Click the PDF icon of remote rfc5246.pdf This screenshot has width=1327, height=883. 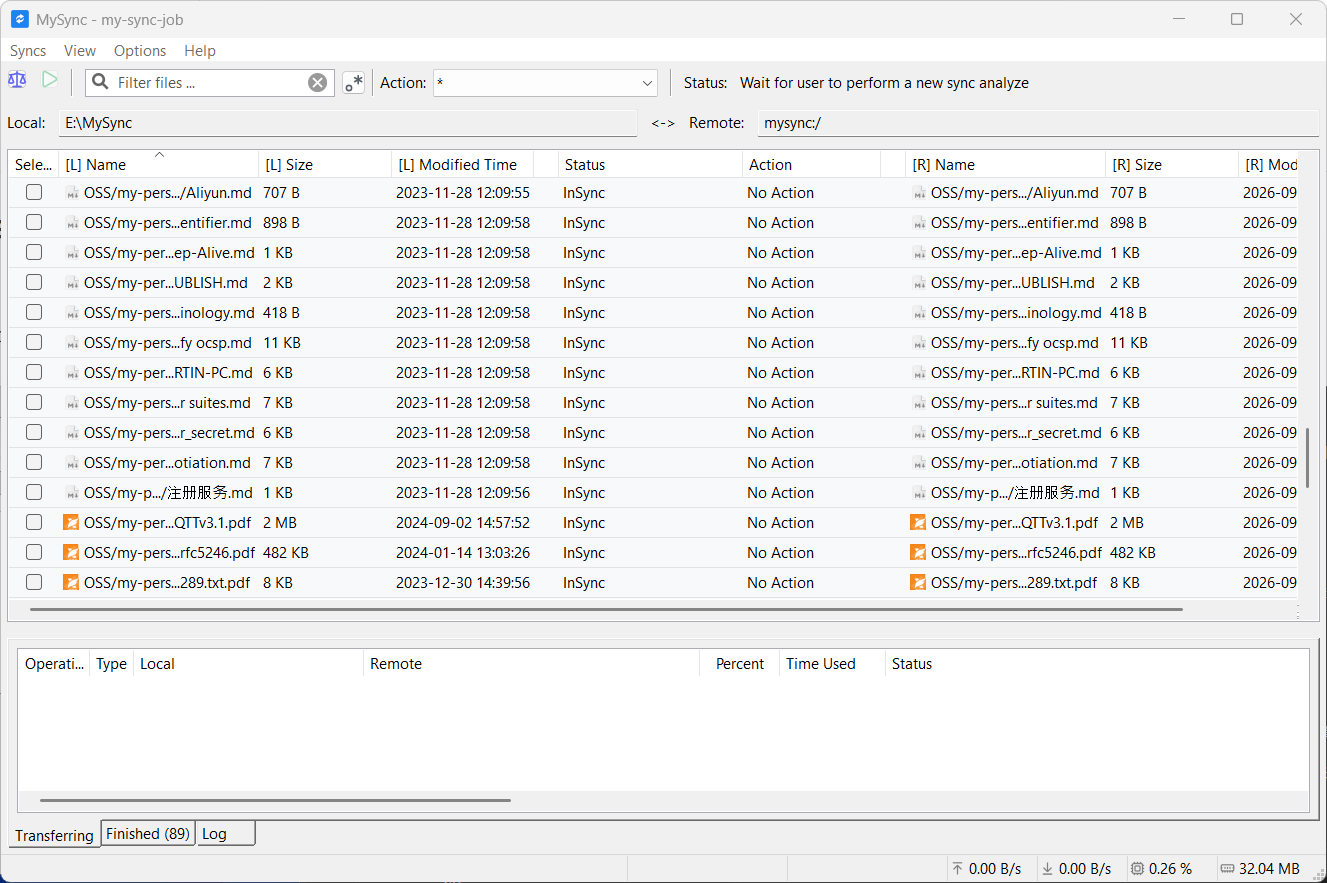point(918,552)
